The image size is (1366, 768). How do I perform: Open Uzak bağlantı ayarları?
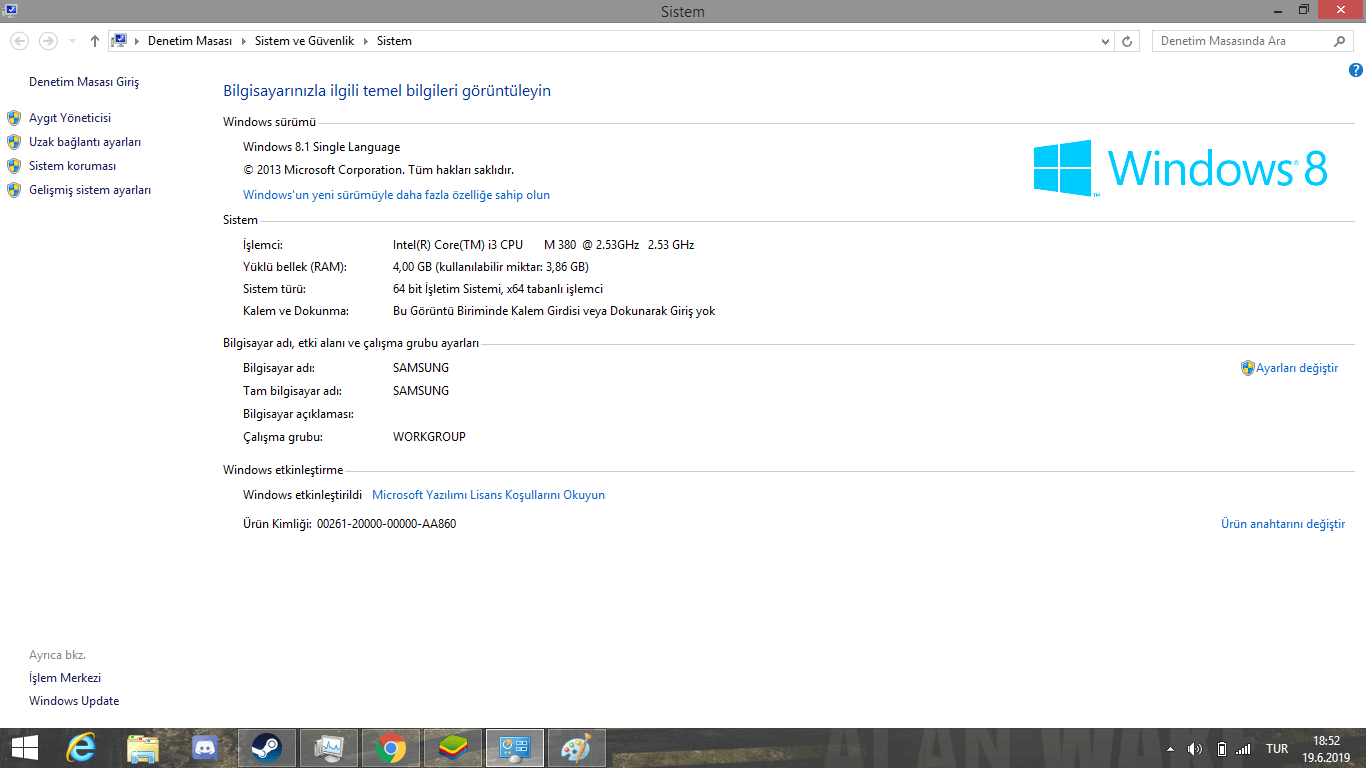85,142
